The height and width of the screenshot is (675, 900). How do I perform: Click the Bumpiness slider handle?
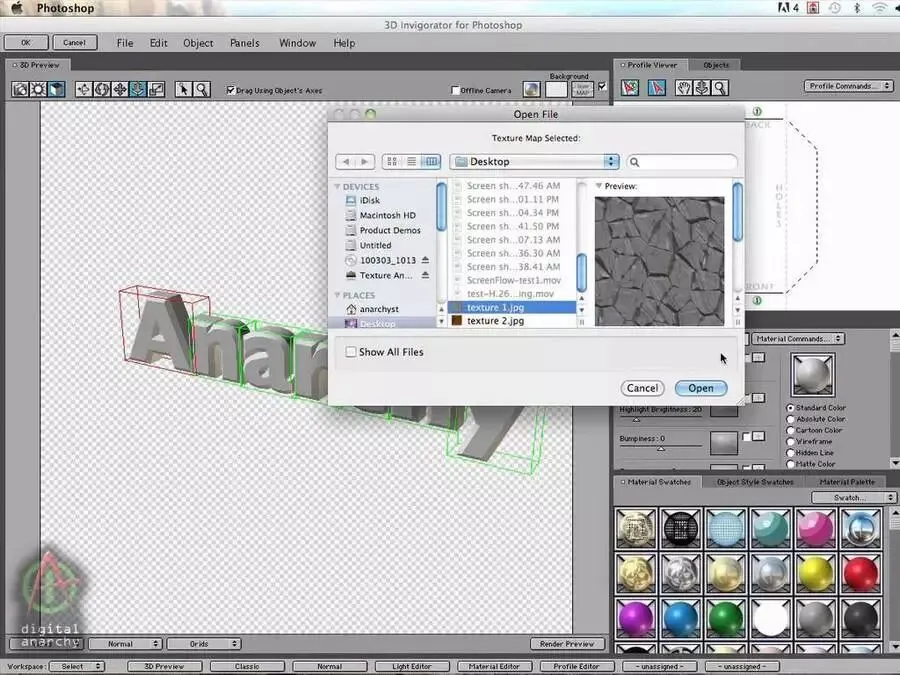click(661, 449)
